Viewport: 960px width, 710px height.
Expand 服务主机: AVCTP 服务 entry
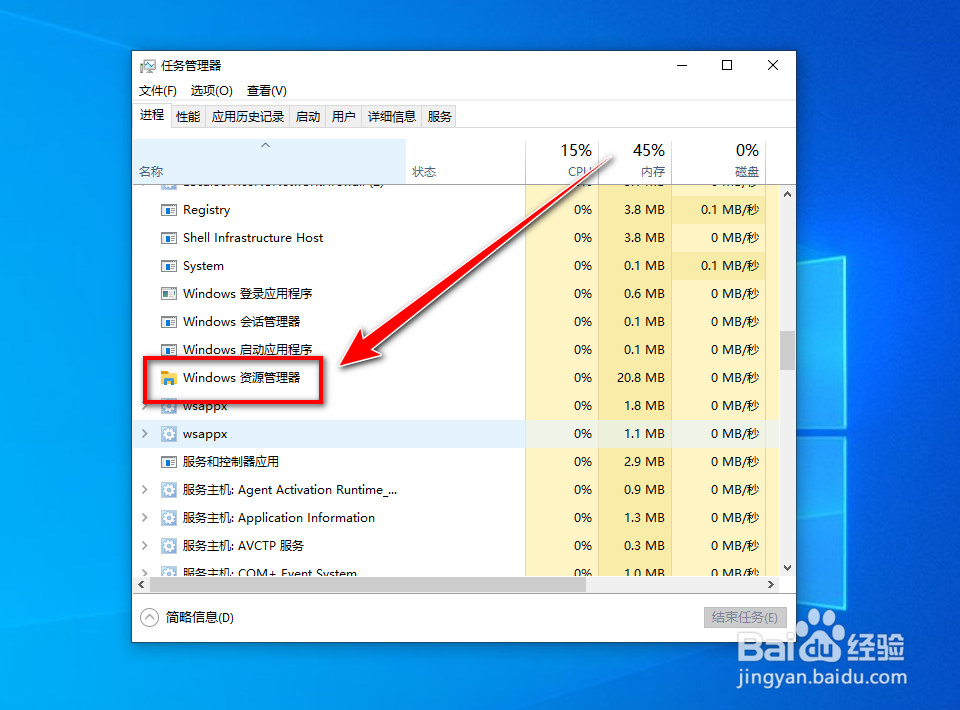pyautogui.click(x=146, y=545)
